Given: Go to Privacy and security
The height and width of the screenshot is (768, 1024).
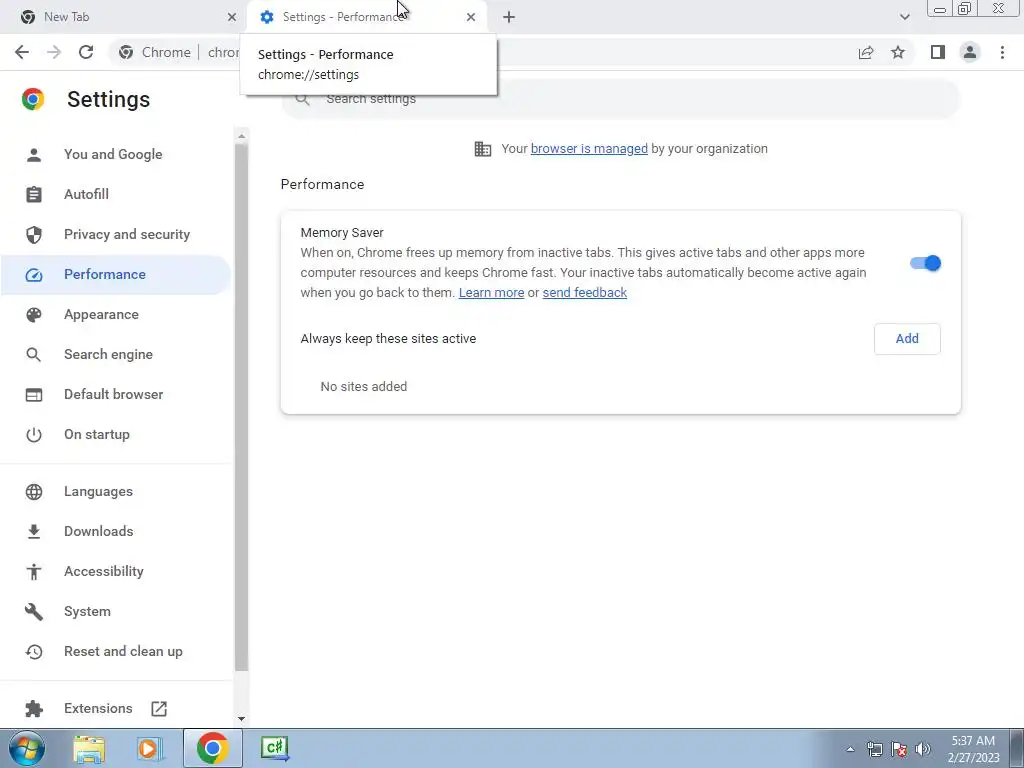Looking at the screenshot, I should click(127, 234).
